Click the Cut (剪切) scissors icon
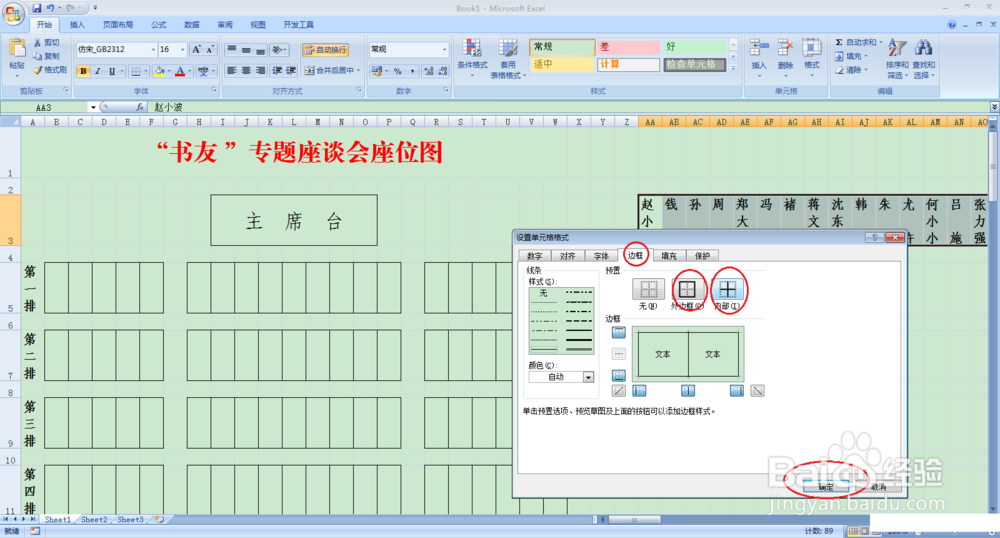This screenshot has height=538, width=1000. pos(37,43)
